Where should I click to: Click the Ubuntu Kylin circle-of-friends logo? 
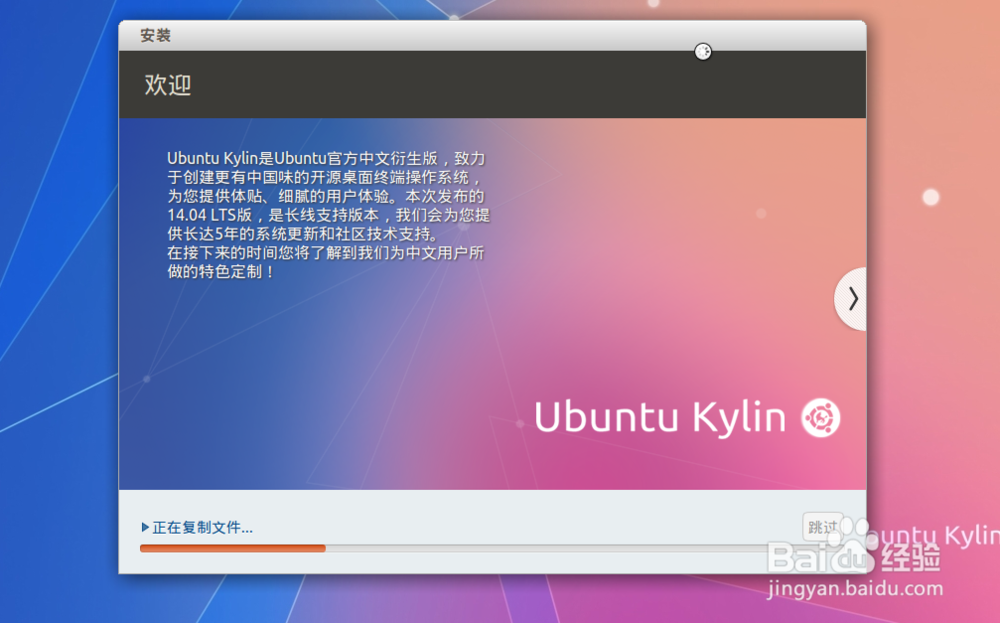(x=820, y=417)
